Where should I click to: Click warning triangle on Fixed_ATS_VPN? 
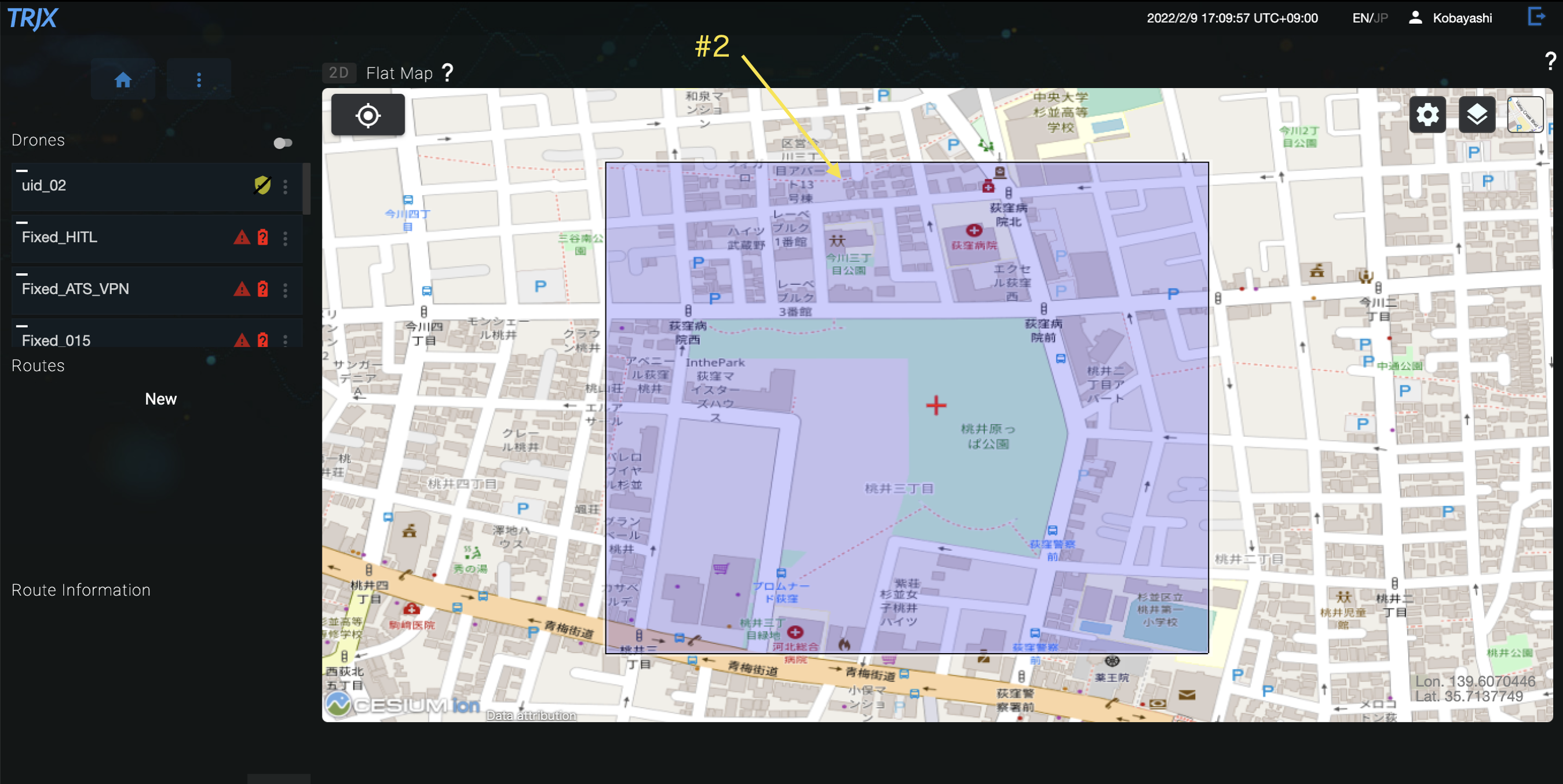click(242, 288)
